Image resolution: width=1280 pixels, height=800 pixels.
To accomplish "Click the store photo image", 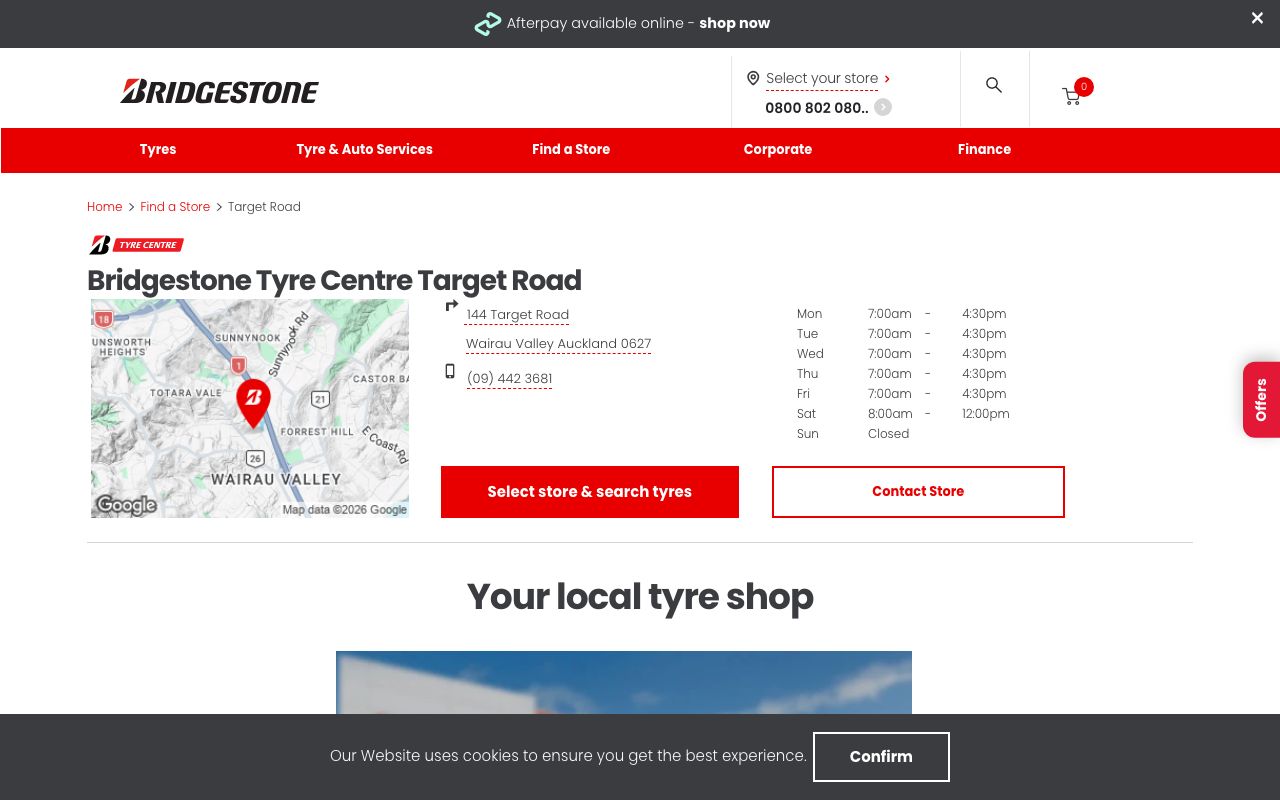I will 624,682.
